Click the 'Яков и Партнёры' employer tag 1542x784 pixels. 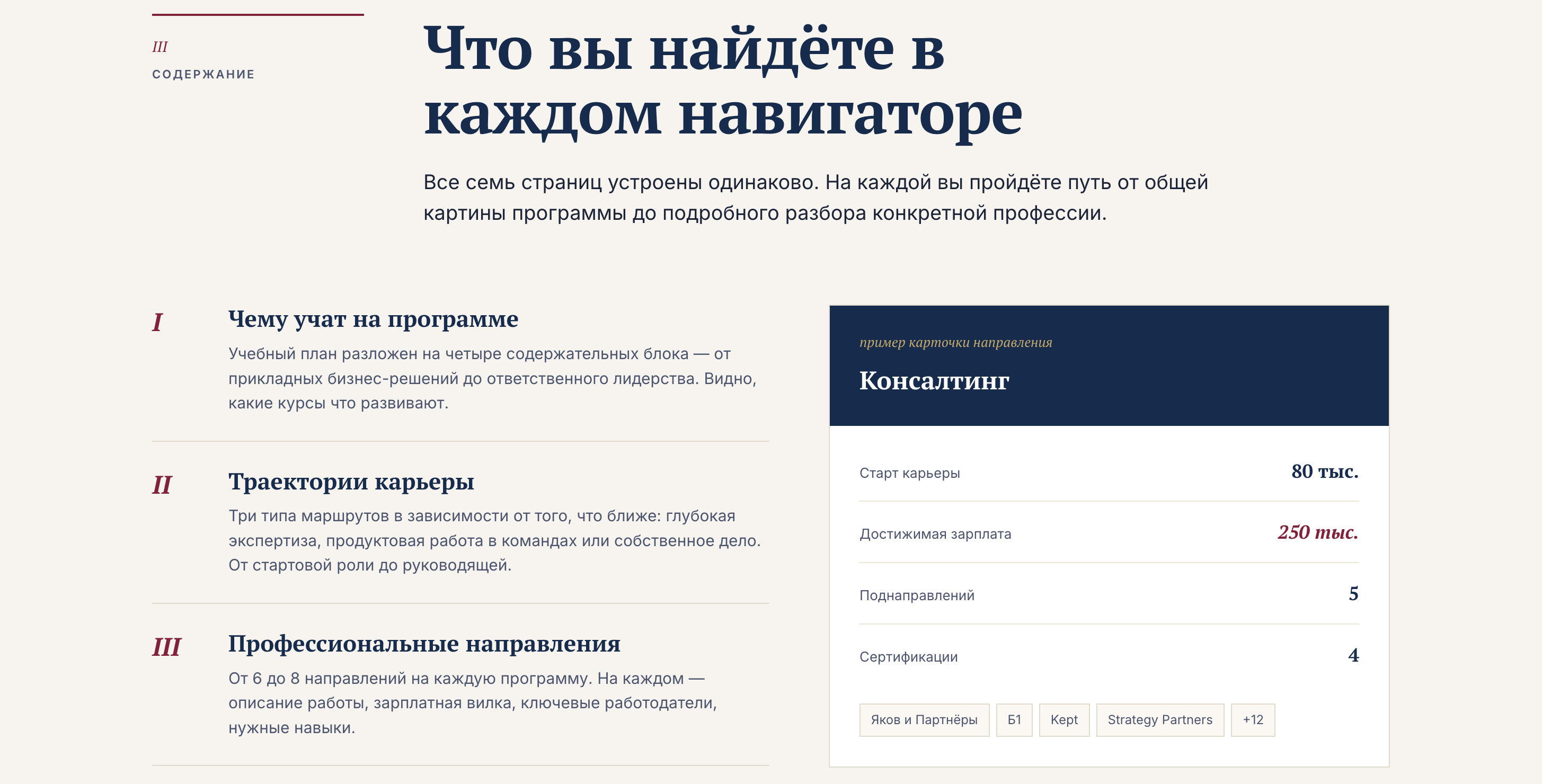point(924,719)
